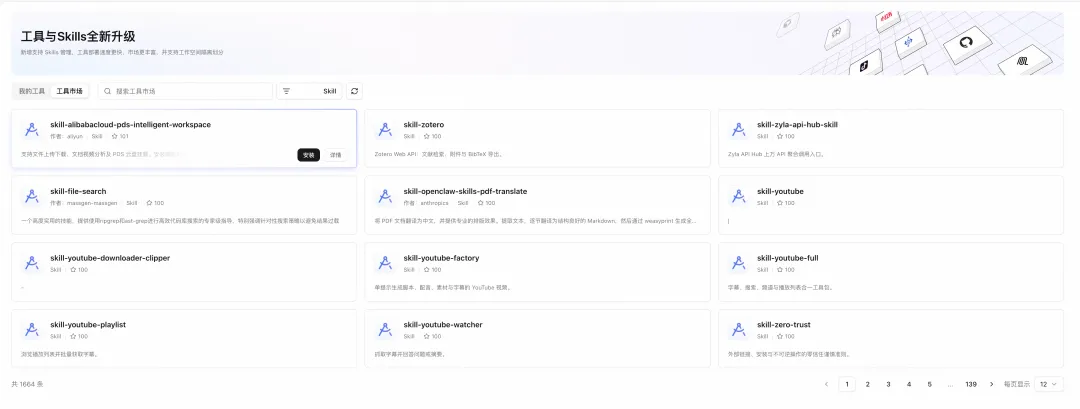Switch to the 我的工具 tab
The height and width of the screenshot is (409, 1080).
[32, 91]
